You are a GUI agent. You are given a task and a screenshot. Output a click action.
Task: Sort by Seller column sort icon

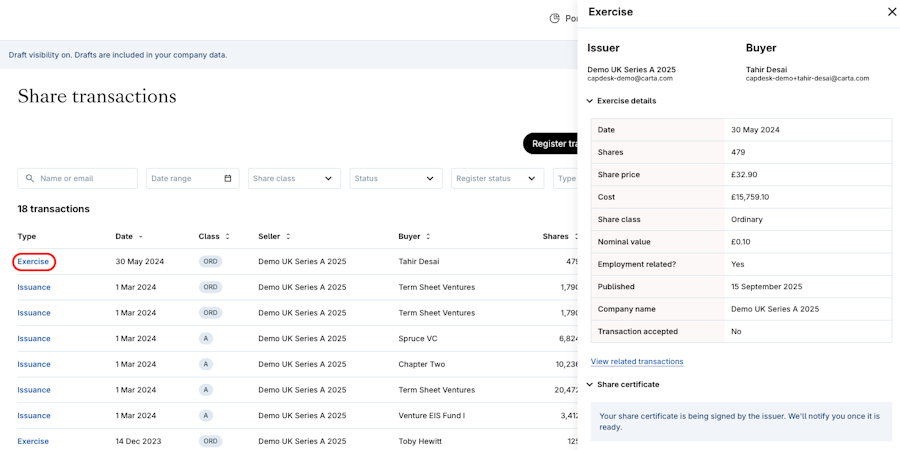(288, 237)
